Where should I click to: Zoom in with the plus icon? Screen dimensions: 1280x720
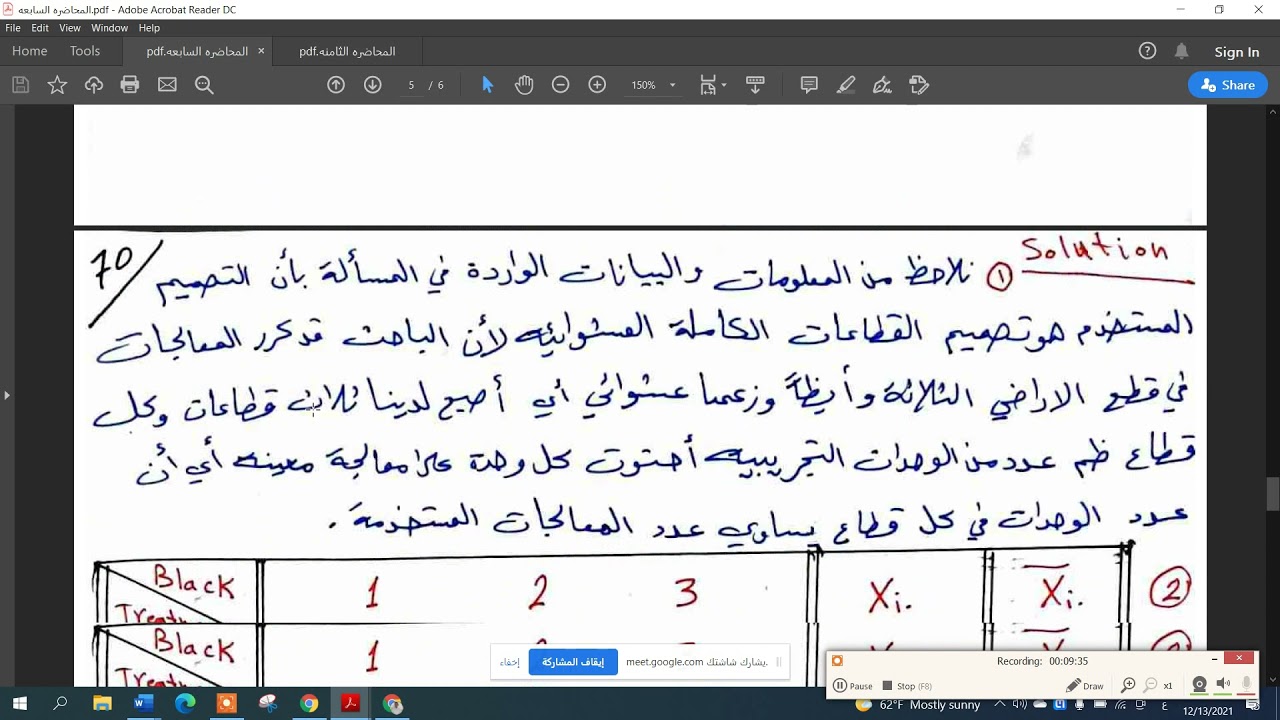[597, 85]
